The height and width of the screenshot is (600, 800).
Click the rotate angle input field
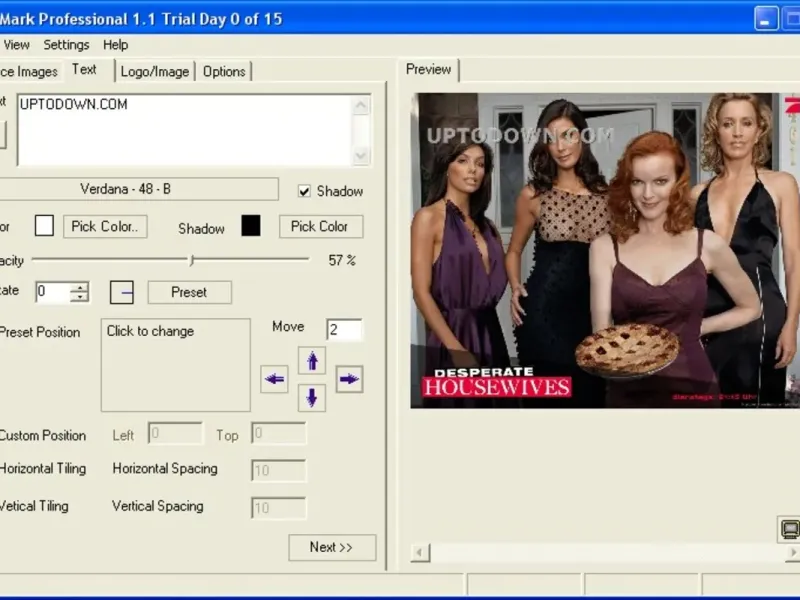coord(53,292)
